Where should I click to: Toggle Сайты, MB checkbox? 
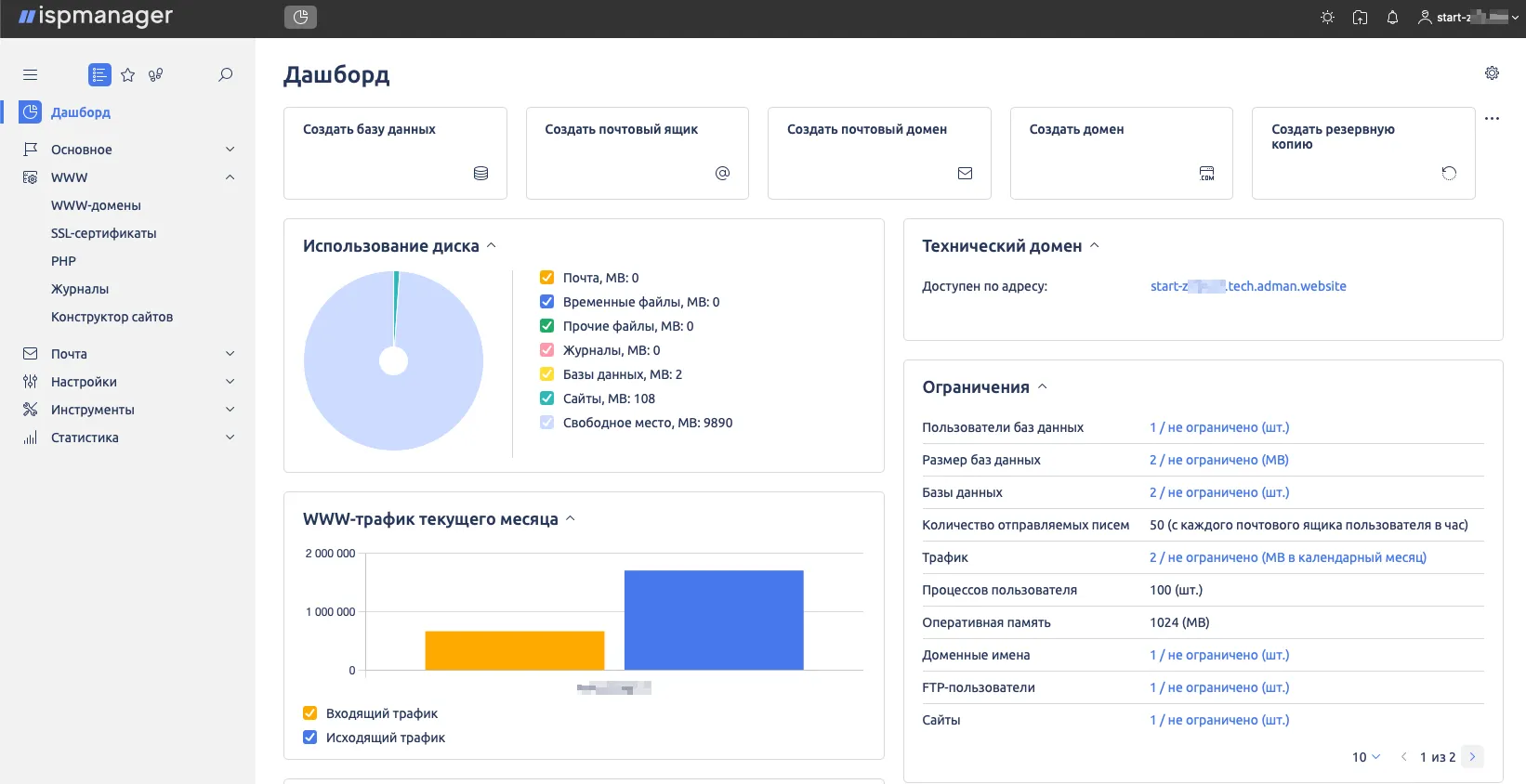[547, 399]
